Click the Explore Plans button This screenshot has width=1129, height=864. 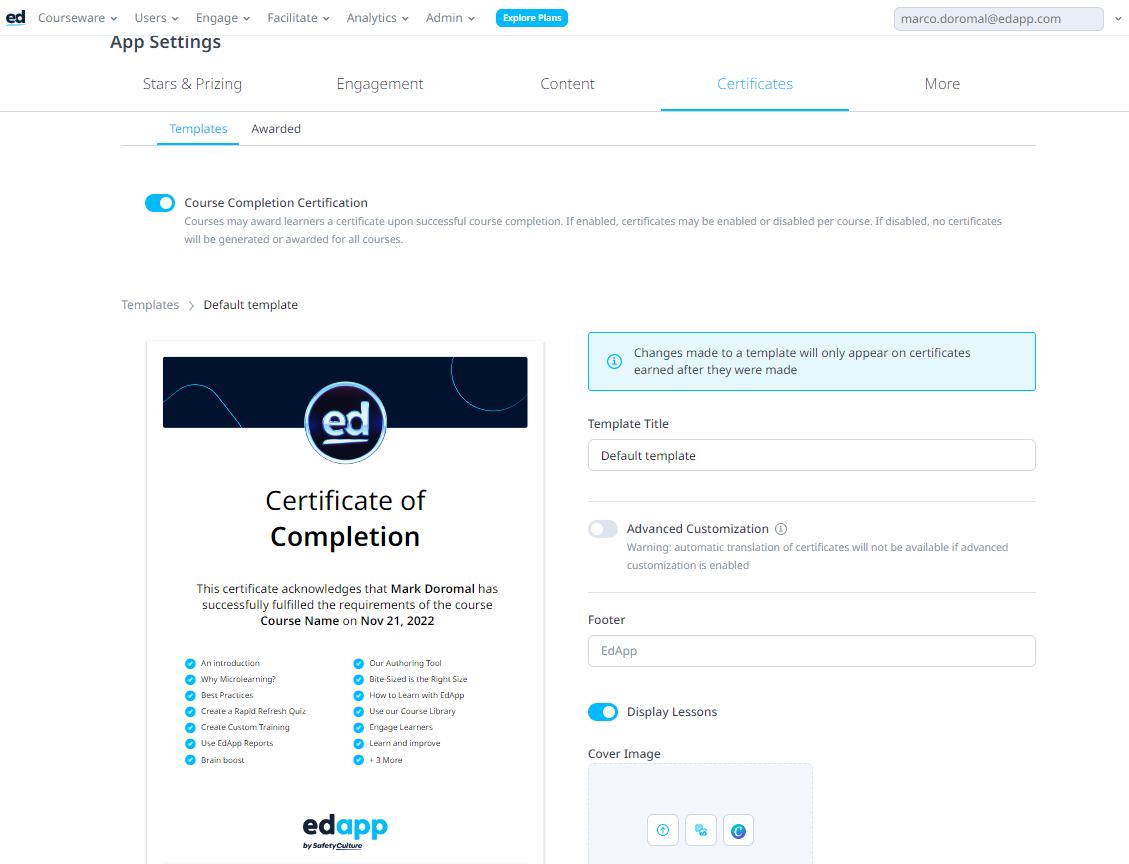point(532,18)
